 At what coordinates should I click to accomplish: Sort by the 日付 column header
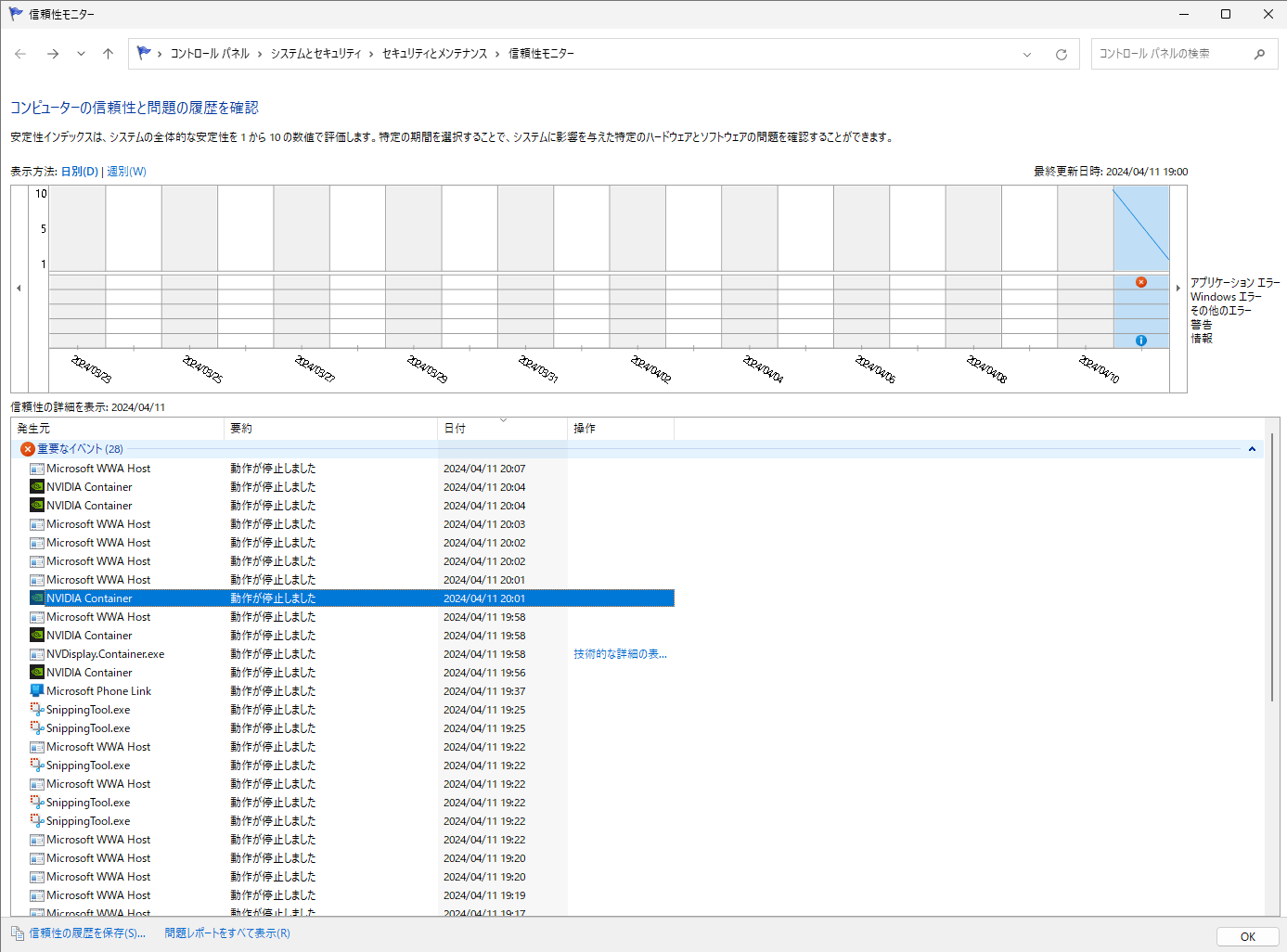point(502,429)
